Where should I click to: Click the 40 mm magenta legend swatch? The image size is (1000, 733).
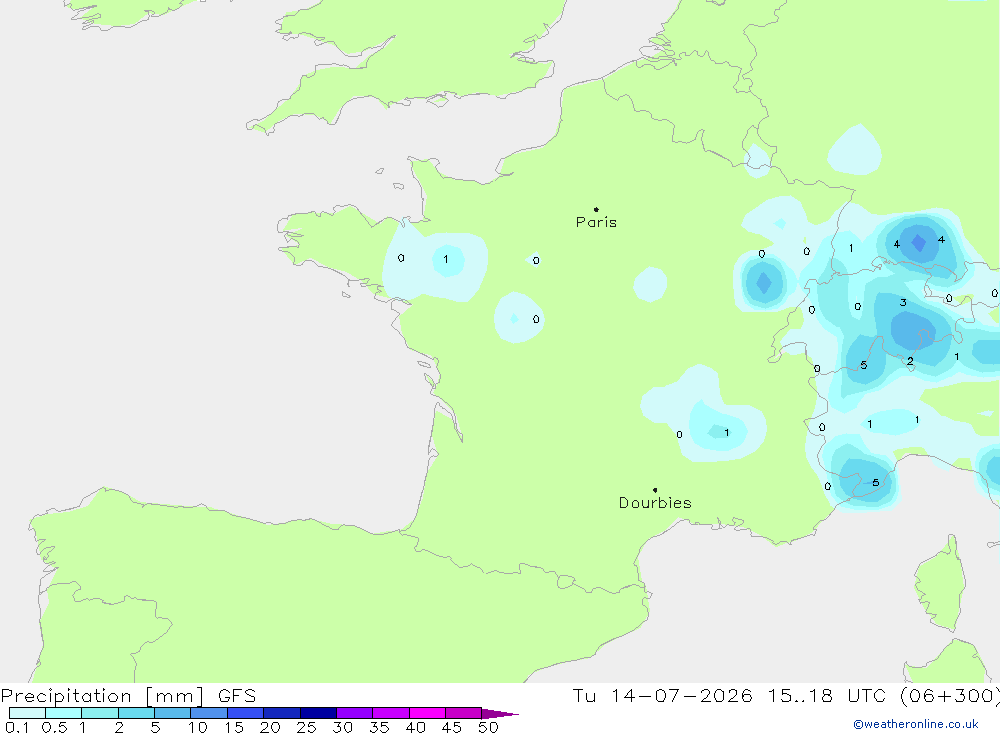[427, 713]
